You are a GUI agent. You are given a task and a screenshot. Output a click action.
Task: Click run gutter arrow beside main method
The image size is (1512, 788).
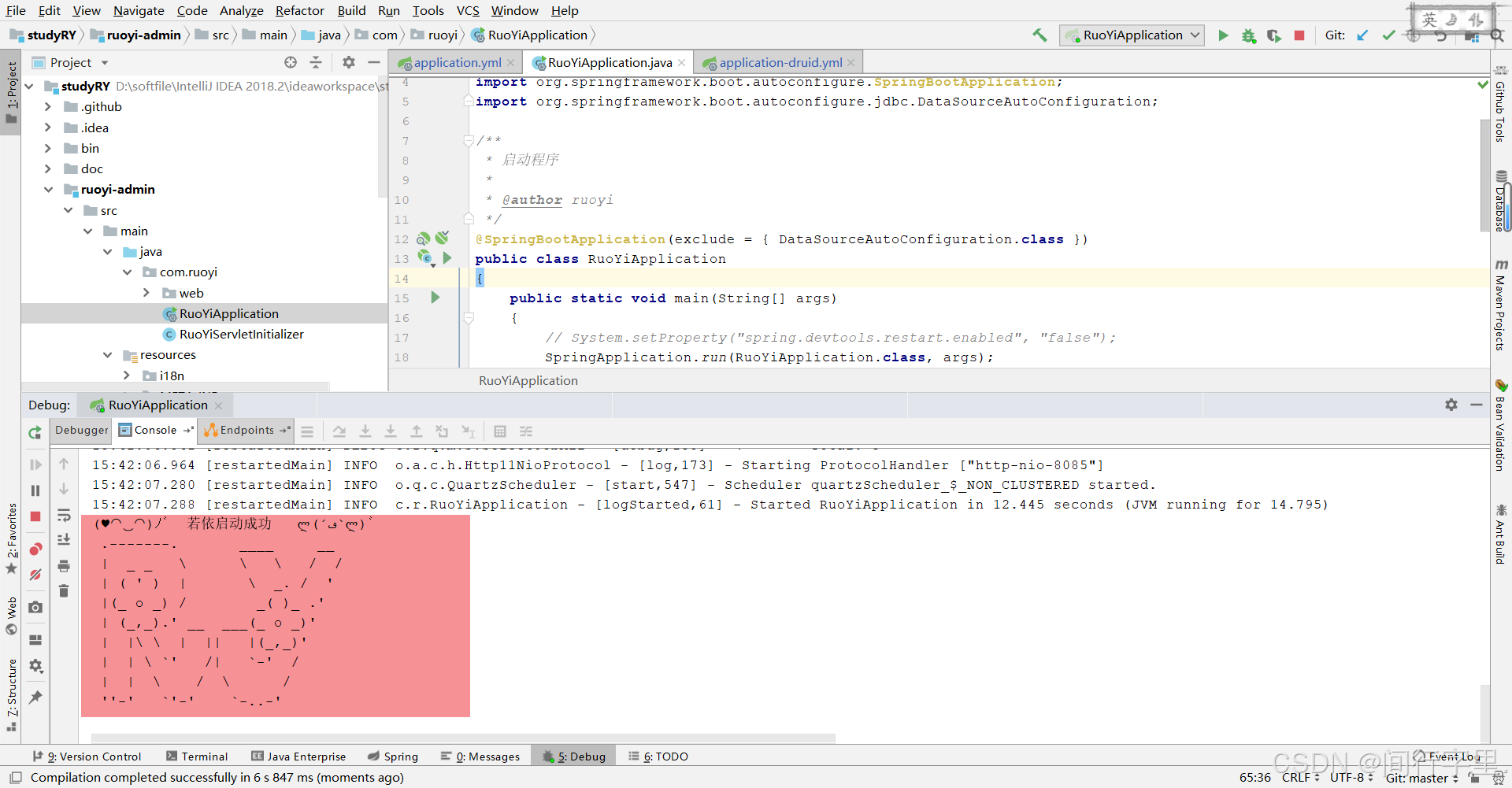(435, 298)
